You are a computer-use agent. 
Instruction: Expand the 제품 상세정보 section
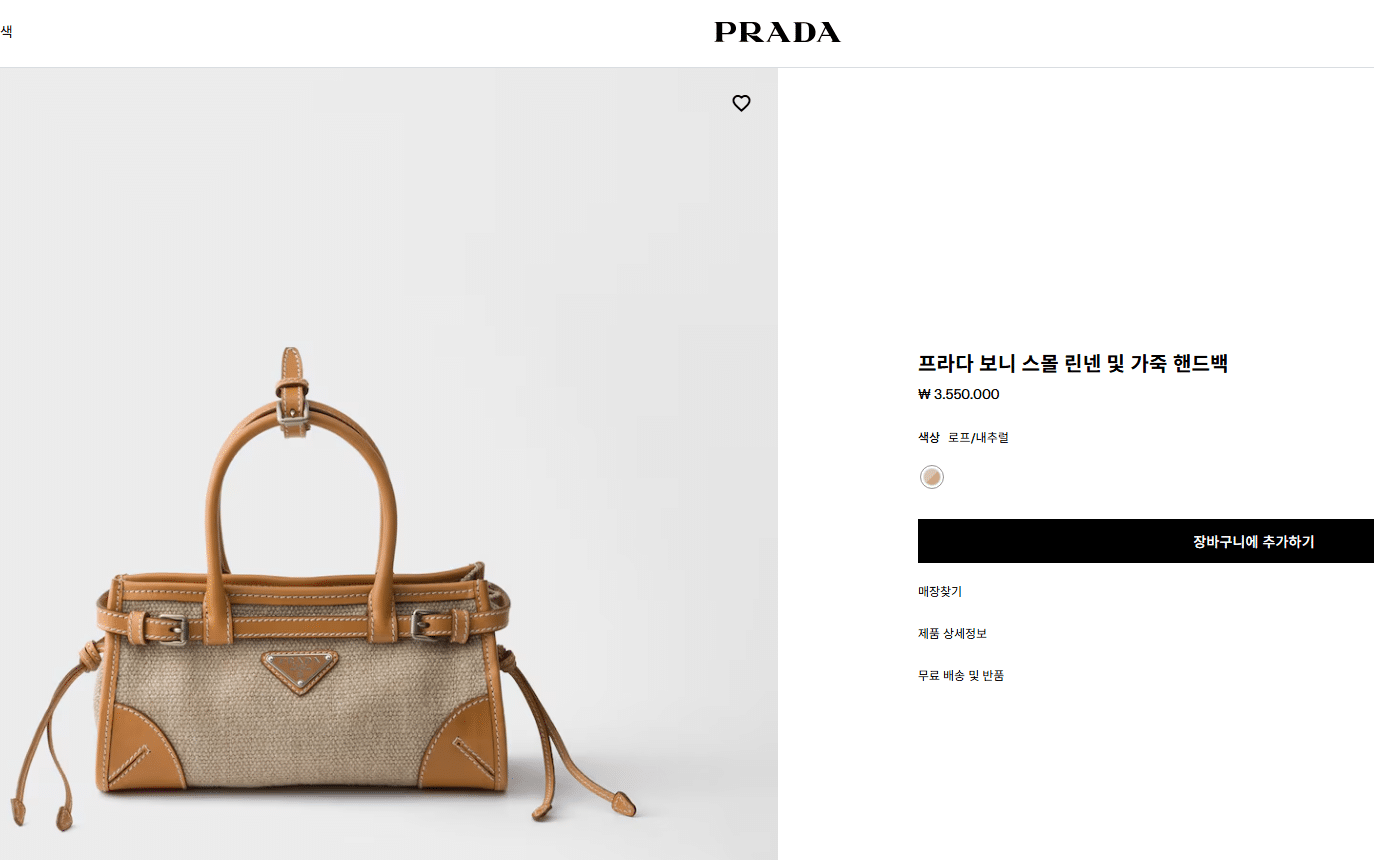[x=952, y=633]
